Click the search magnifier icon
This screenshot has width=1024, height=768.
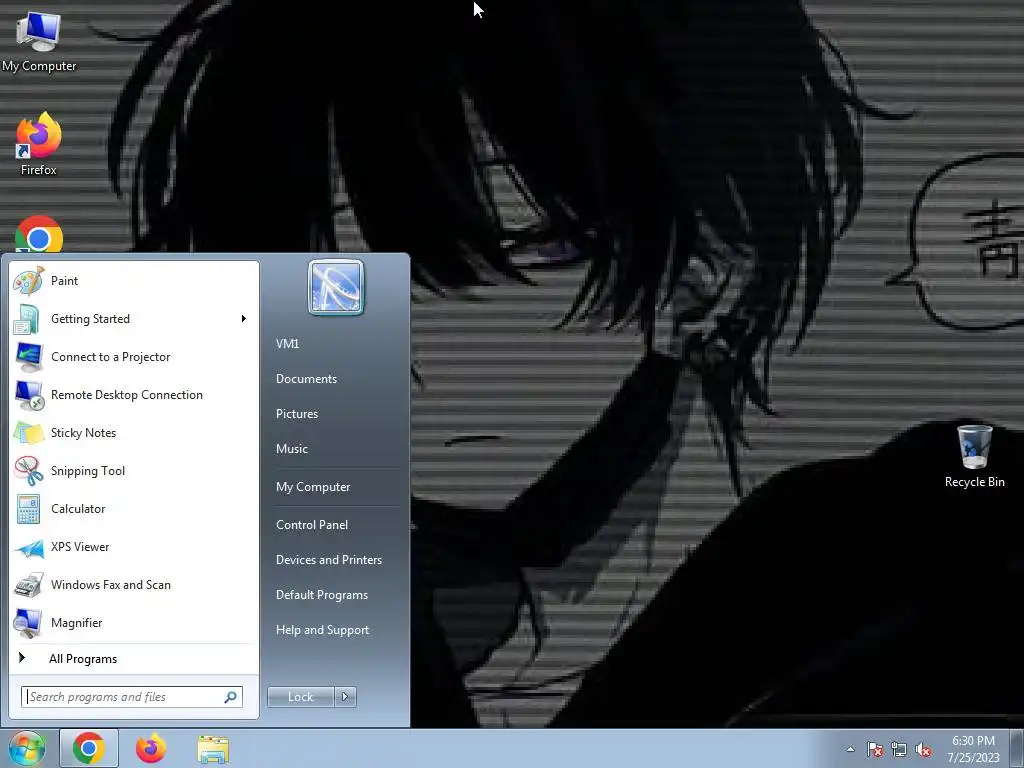(x=231, y=697)
